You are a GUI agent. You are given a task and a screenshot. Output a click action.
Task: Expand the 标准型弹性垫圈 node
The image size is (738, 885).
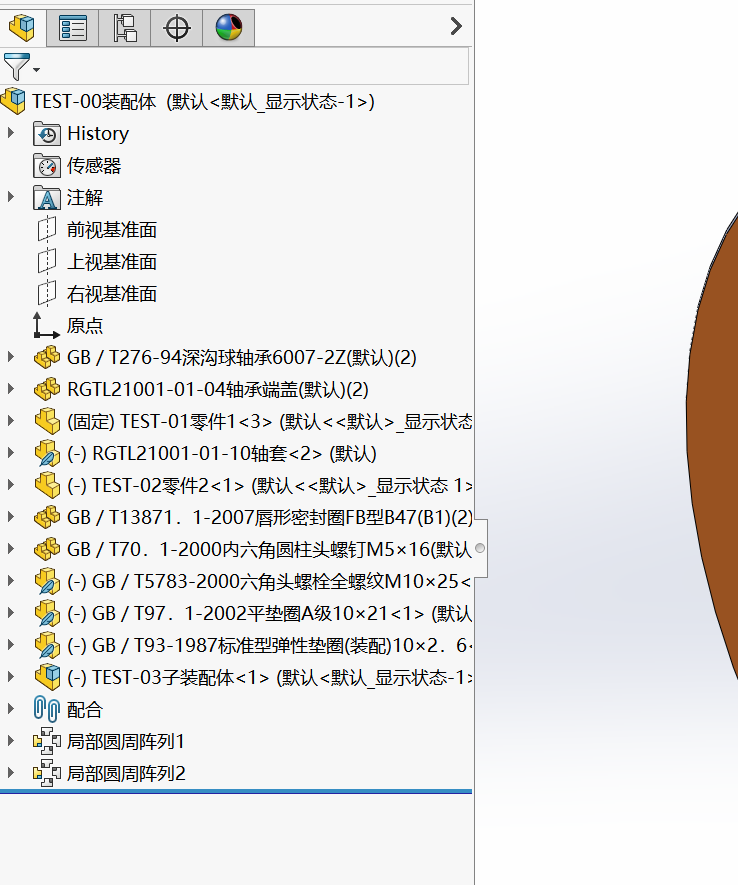11,645
